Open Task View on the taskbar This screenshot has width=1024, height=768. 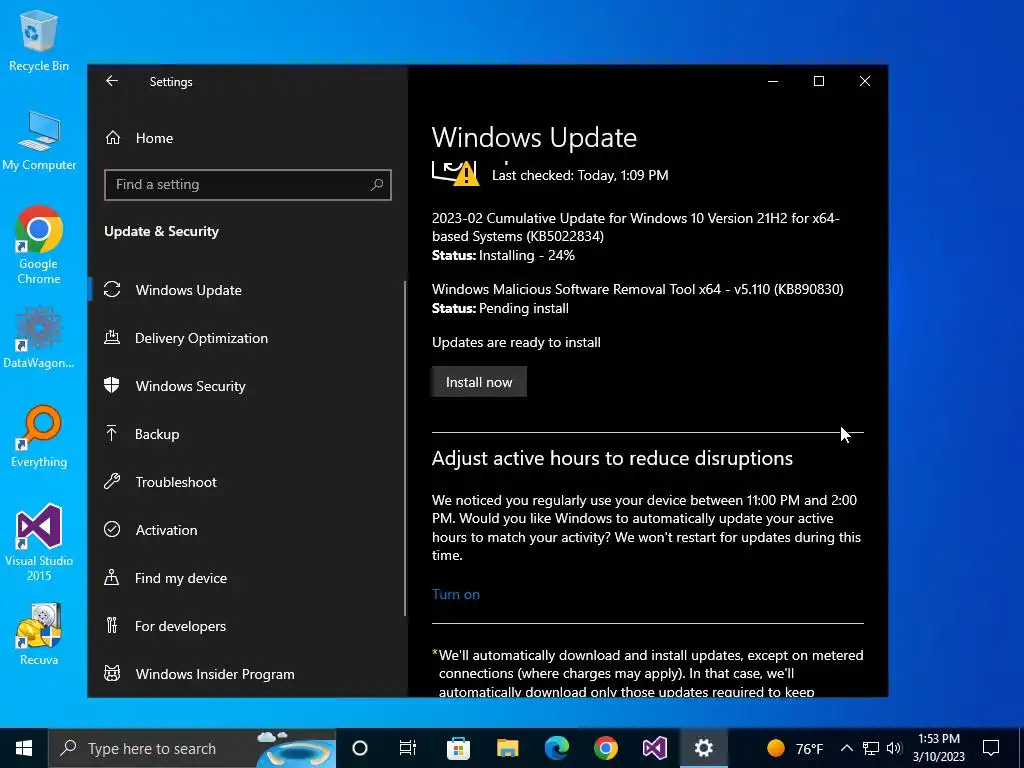[x=408, y=748]
